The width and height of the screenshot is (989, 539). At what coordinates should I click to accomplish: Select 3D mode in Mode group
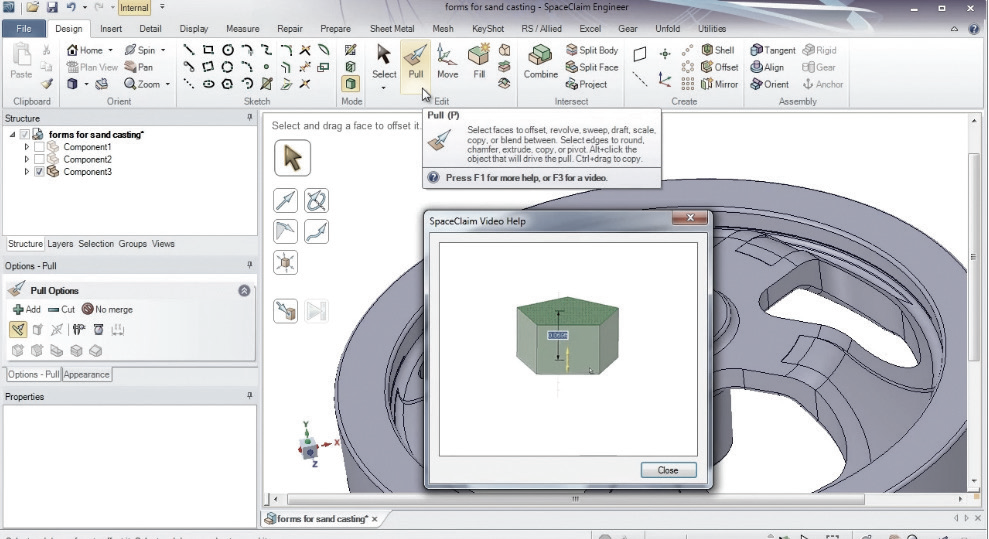[351, 83]
